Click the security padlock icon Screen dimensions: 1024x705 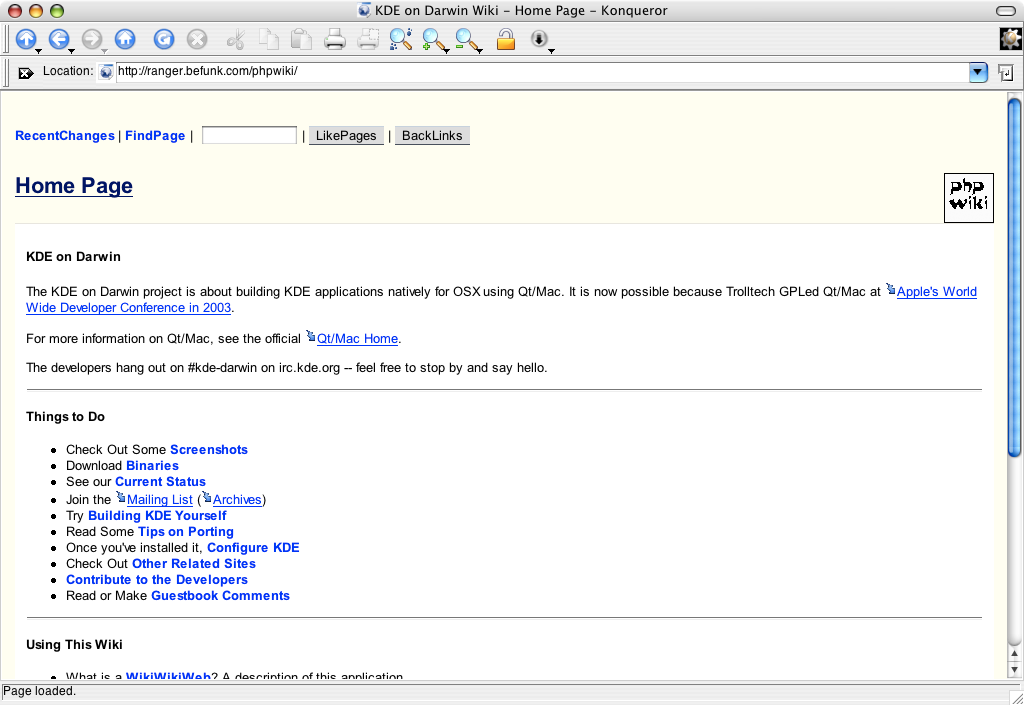[506, 39]
